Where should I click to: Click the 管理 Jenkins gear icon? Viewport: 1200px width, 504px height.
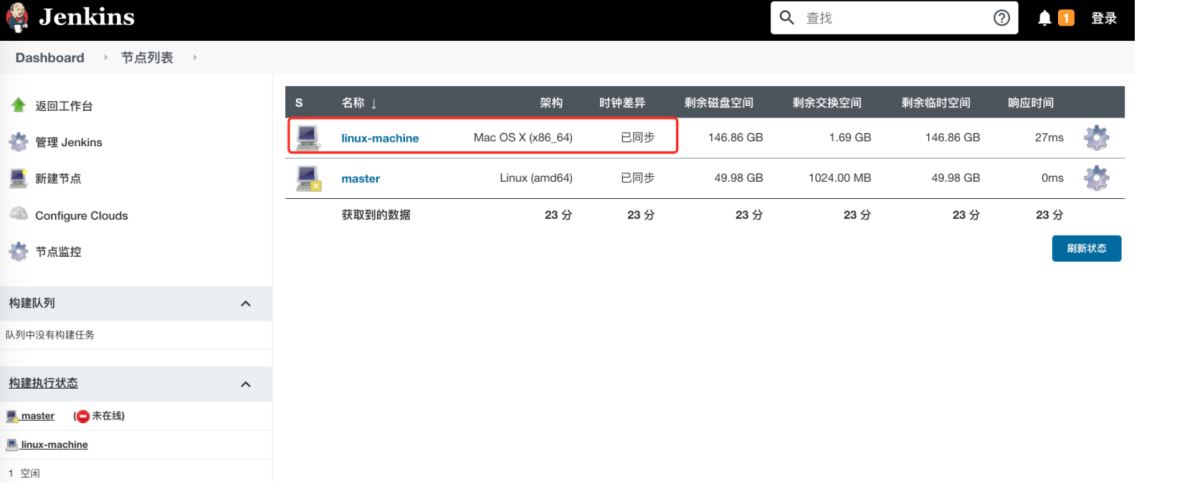tap(18, 142)
